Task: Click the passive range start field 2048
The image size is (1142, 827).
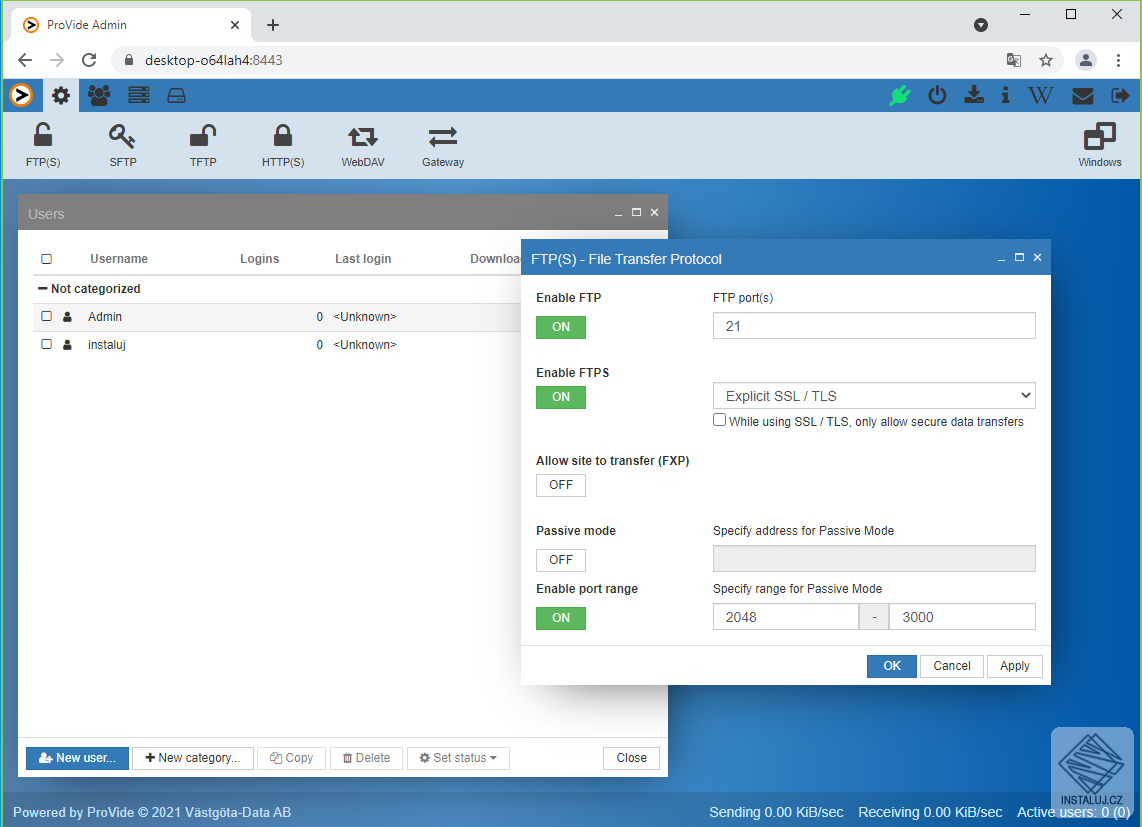Action: 786,616
